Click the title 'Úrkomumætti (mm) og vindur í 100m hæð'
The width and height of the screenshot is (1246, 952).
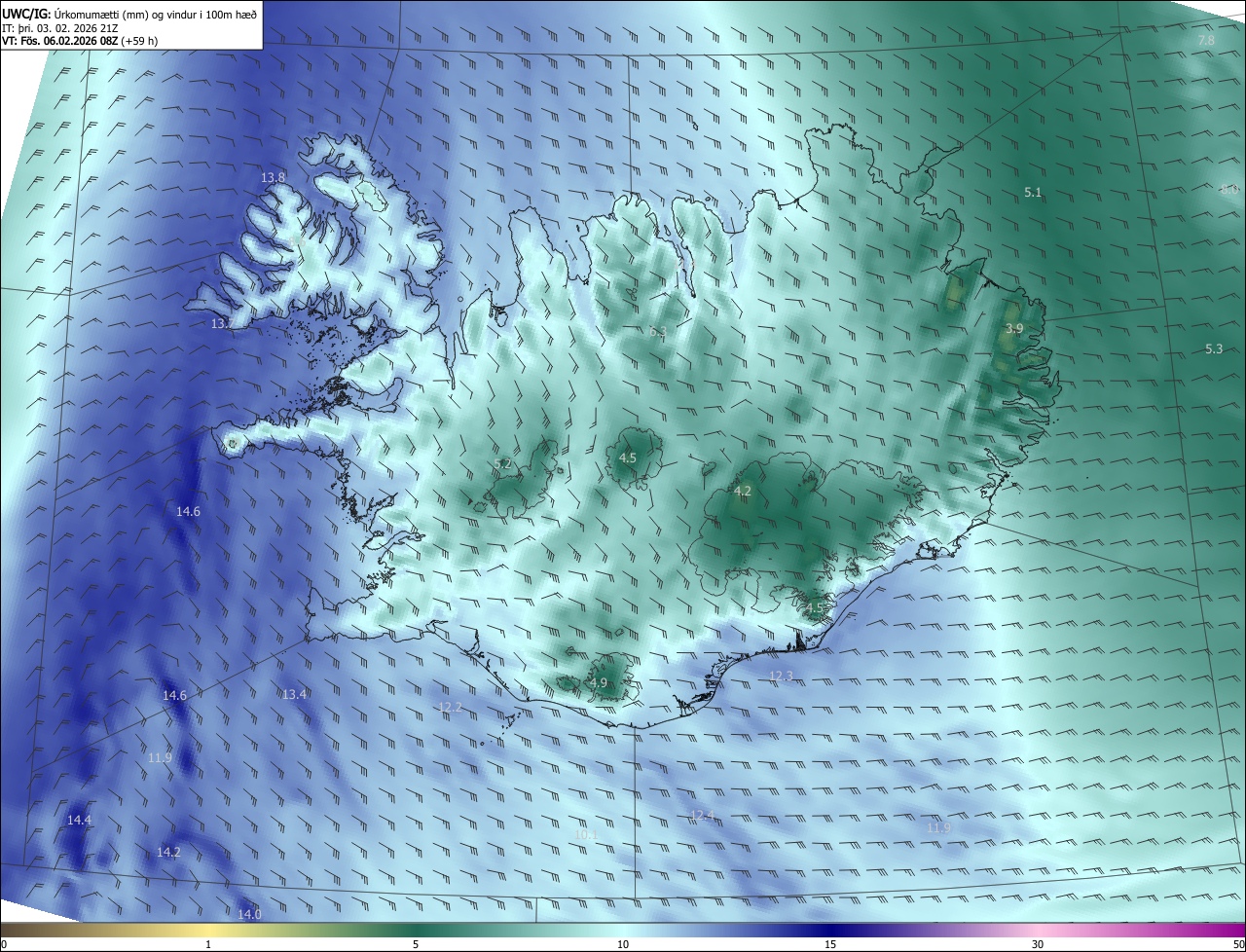click(156, 14)
